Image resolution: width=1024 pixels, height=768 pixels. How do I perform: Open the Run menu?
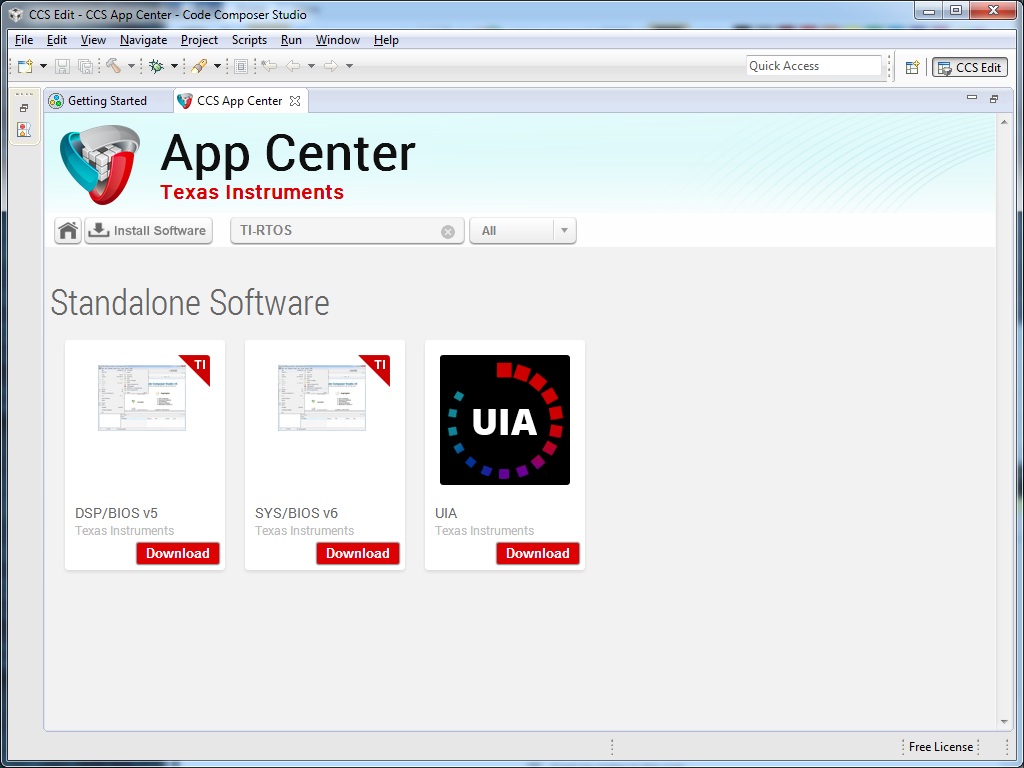(x=291, y=40)
